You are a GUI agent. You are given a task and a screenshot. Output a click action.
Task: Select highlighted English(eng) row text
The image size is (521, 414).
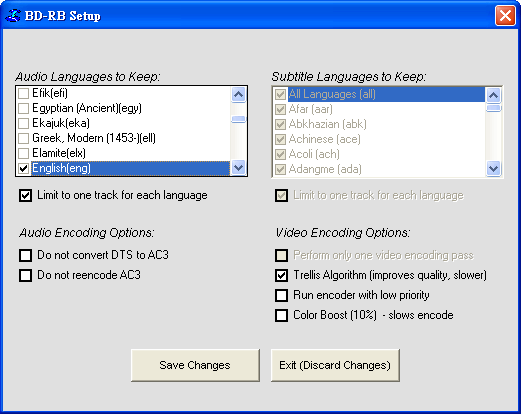[x=61, y=168]
